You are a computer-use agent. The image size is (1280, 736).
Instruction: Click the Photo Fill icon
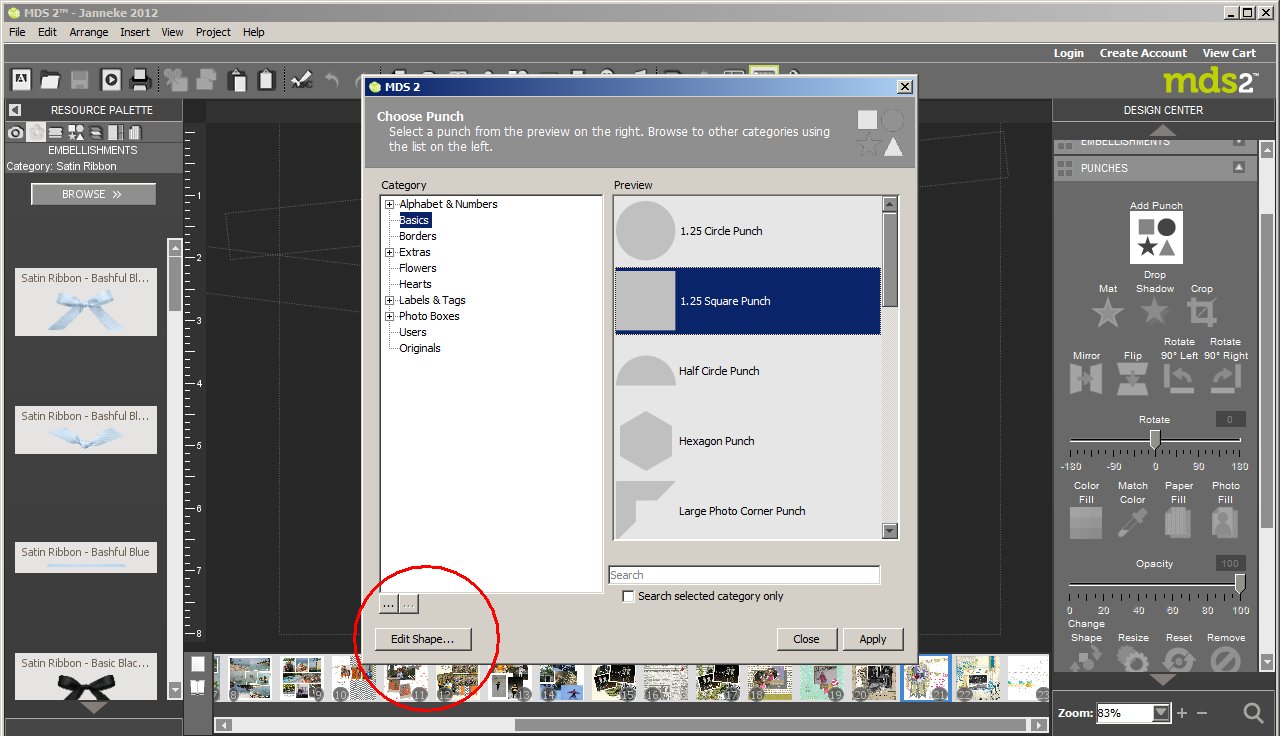point(1225,523)
